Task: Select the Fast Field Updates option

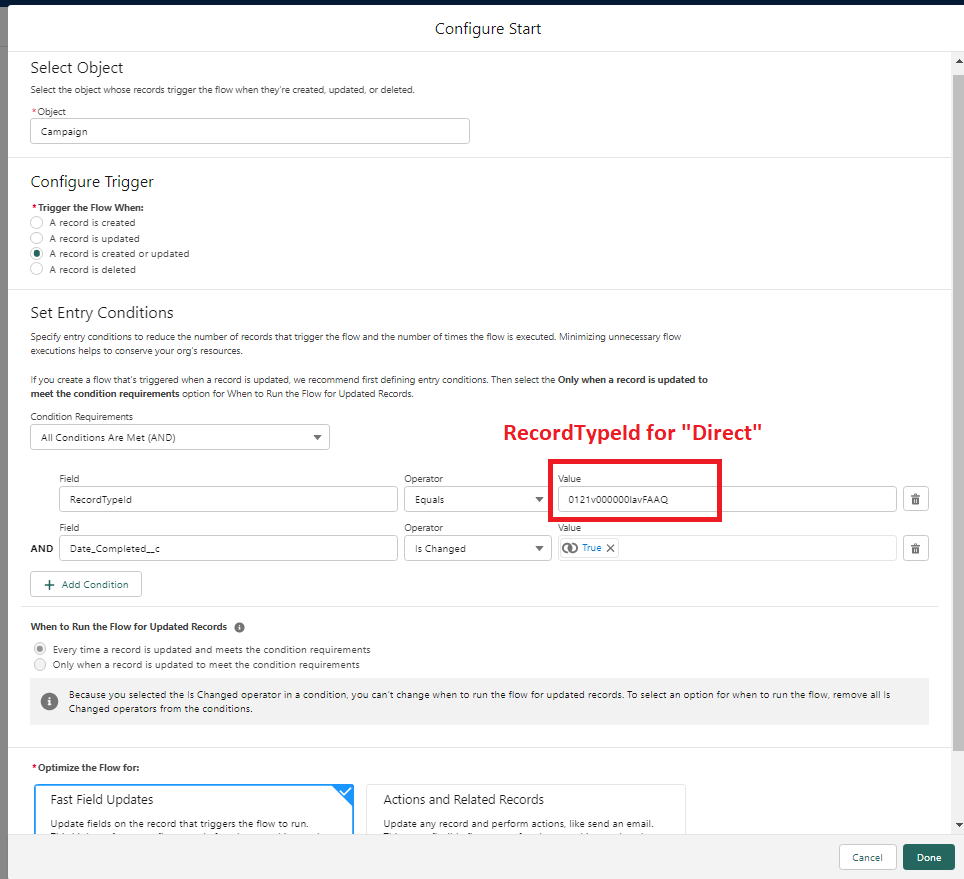Action: tap(194, 808)
